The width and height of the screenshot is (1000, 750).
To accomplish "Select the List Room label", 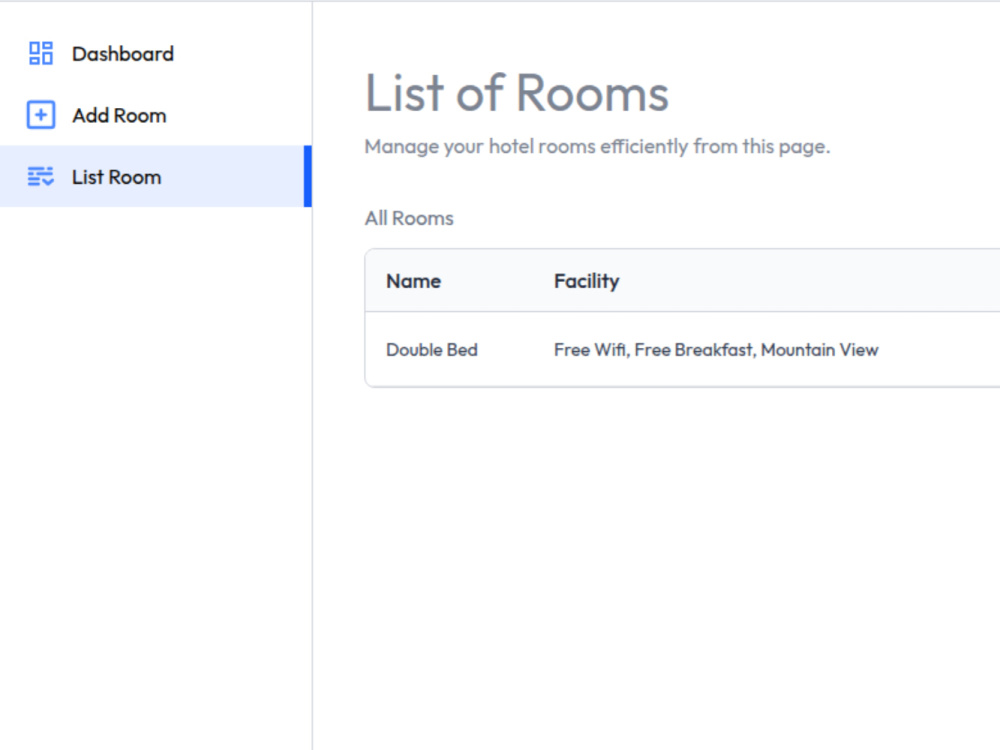I will pos(117,177).
